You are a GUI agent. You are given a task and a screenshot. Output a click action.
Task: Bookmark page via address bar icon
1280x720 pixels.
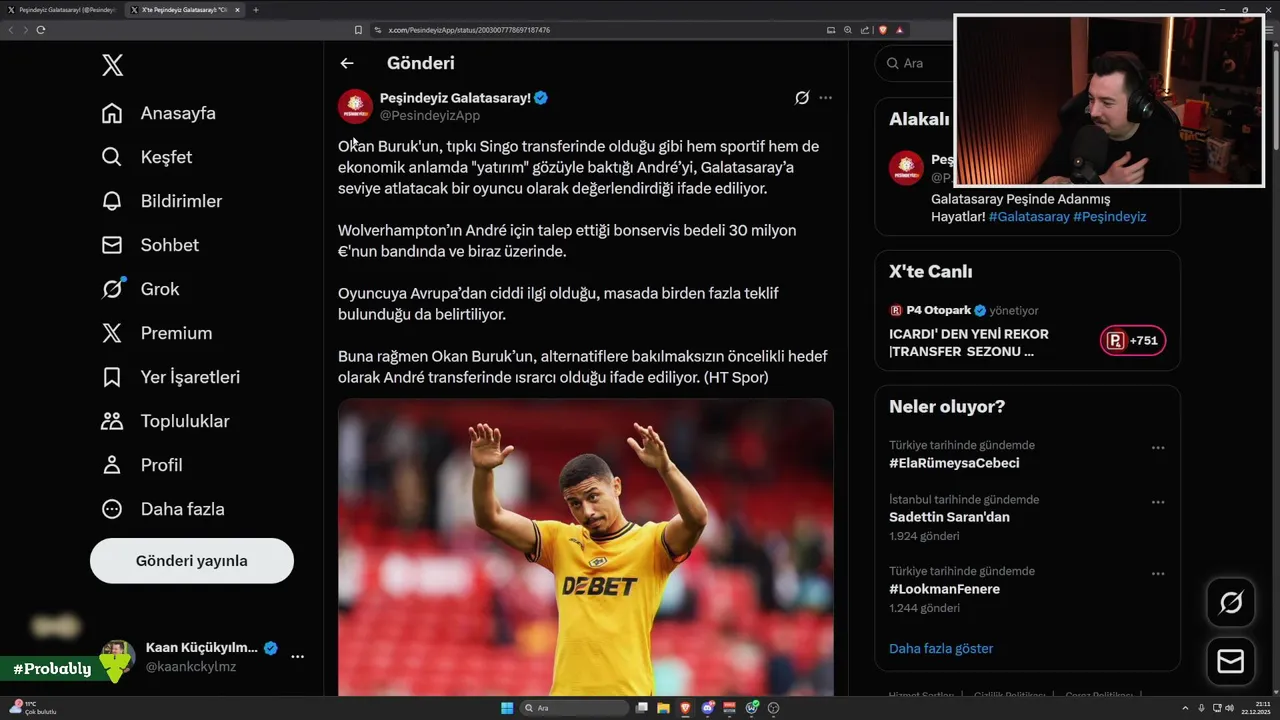358,30
